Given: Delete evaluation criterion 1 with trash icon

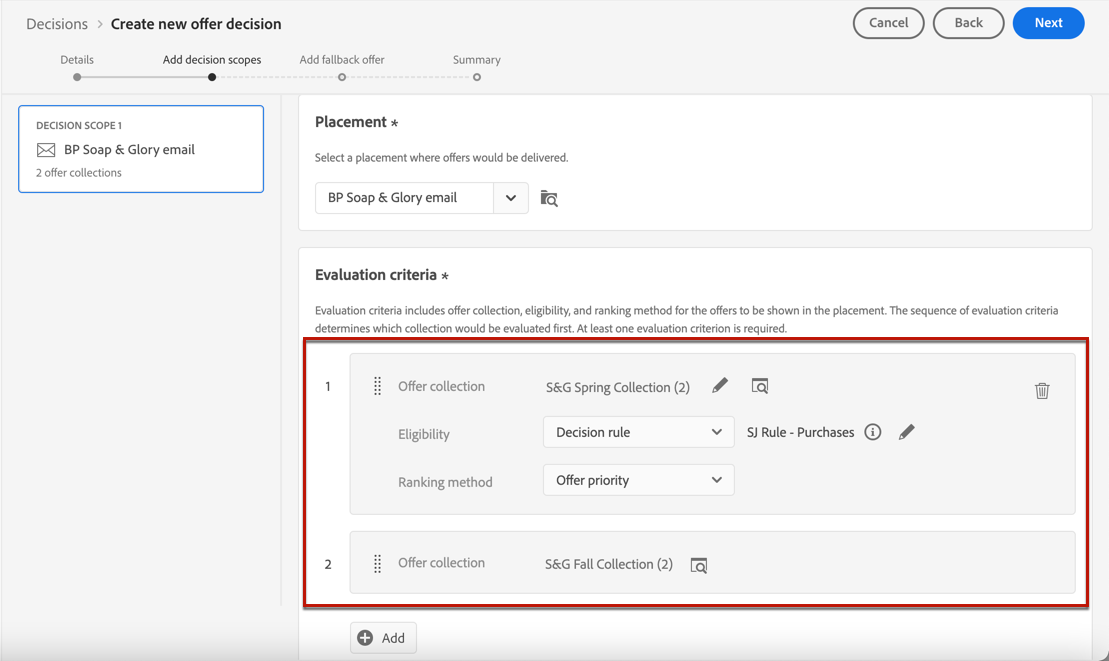Looking at the screenshot, I should point(1042,390).
